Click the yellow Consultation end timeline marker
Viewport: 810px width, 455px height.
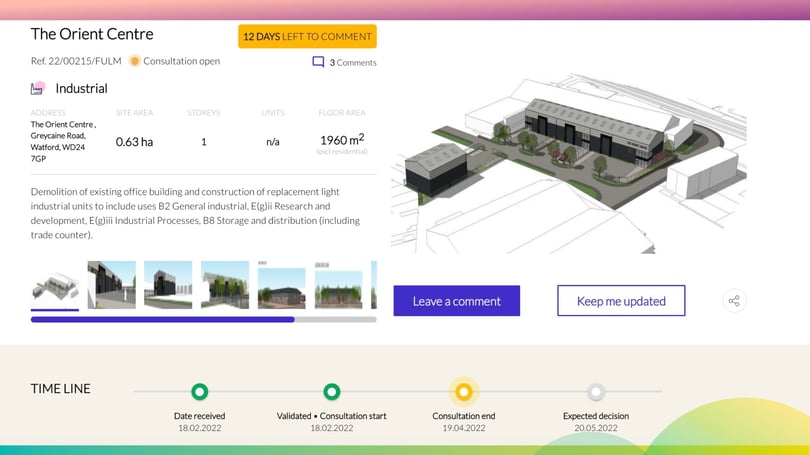pos(464,391)
